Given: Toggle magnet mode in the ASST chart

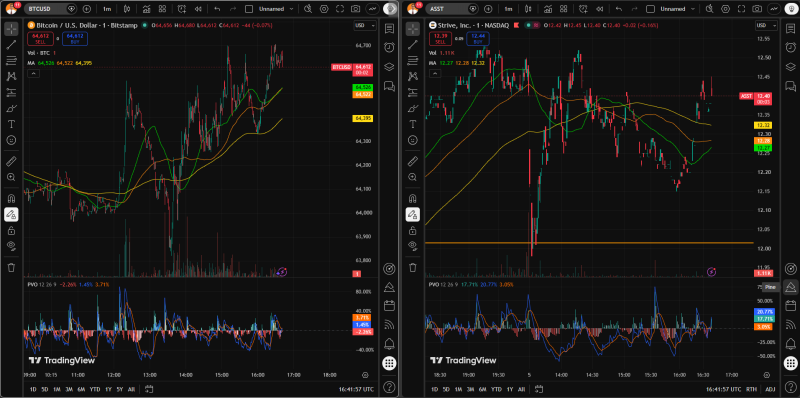Looking at the screenshot, I should coord(413,198).
